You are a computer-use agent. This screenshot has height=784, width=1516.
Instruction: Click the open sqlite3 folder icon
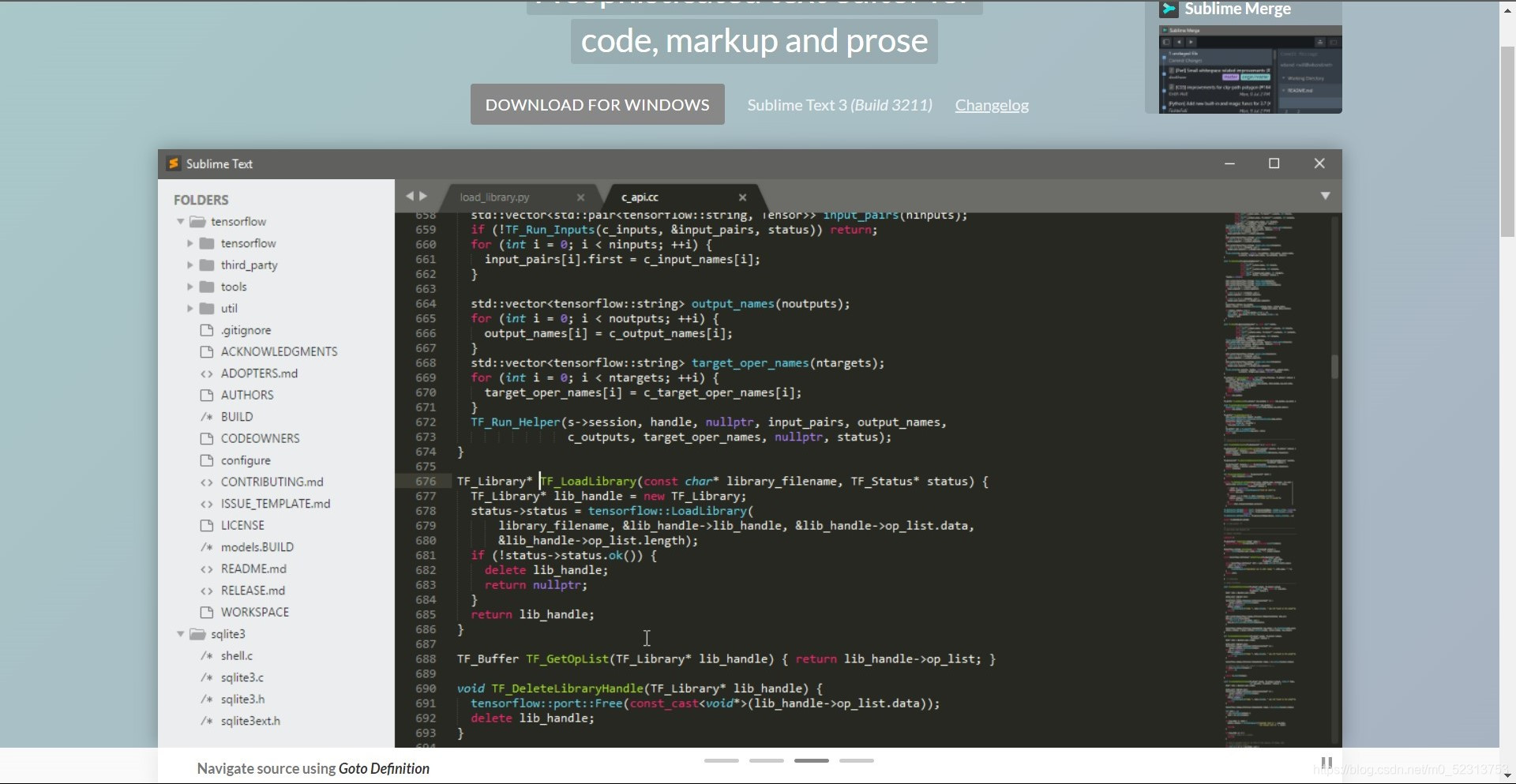point(197,633)
